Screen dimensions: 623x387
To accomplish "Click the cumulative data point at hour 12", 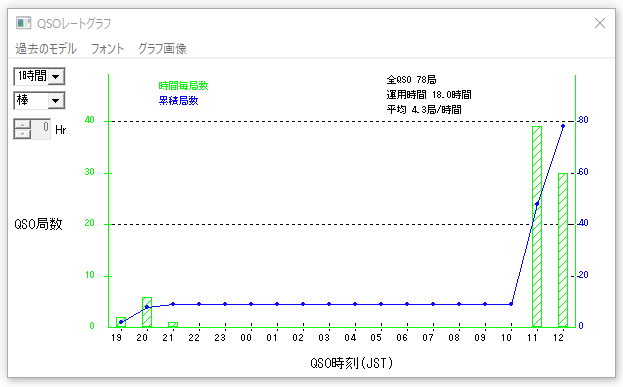I will coord(563,126).
